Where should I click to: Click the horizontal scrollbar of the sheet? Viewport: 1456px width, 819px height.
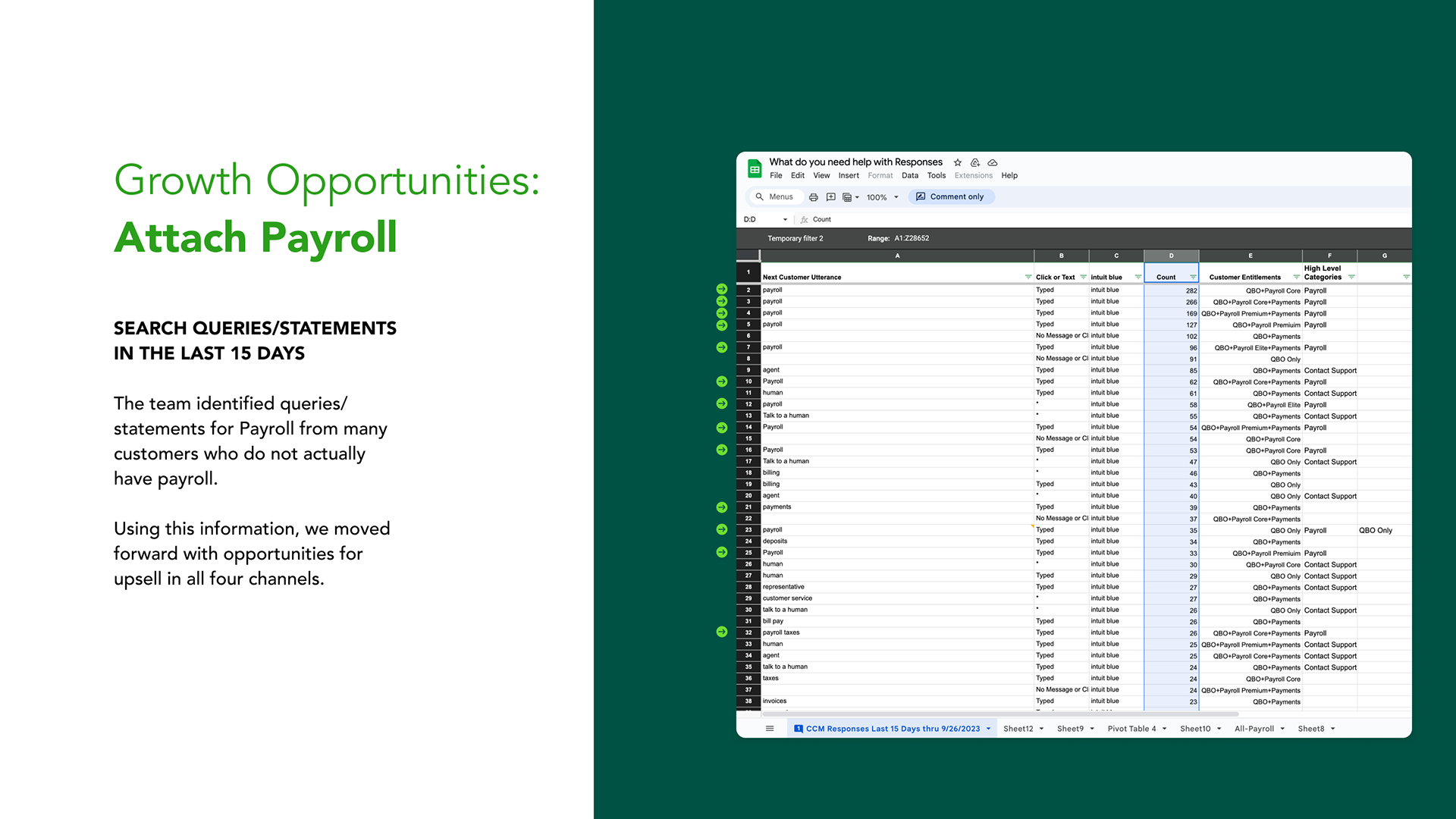(999, 714)
